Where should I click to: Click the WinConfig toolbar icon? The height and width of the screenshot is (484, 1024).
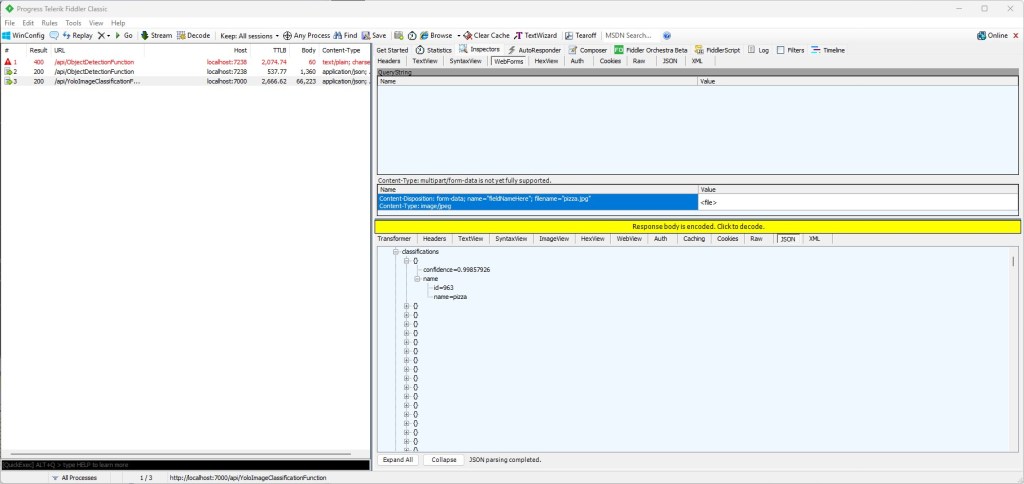click(x=7, y=35)
